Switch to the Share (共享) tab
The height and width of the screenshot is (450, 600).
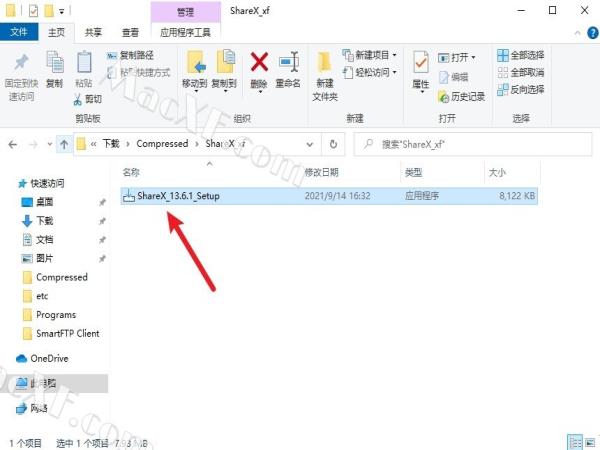tap(93, 32)
